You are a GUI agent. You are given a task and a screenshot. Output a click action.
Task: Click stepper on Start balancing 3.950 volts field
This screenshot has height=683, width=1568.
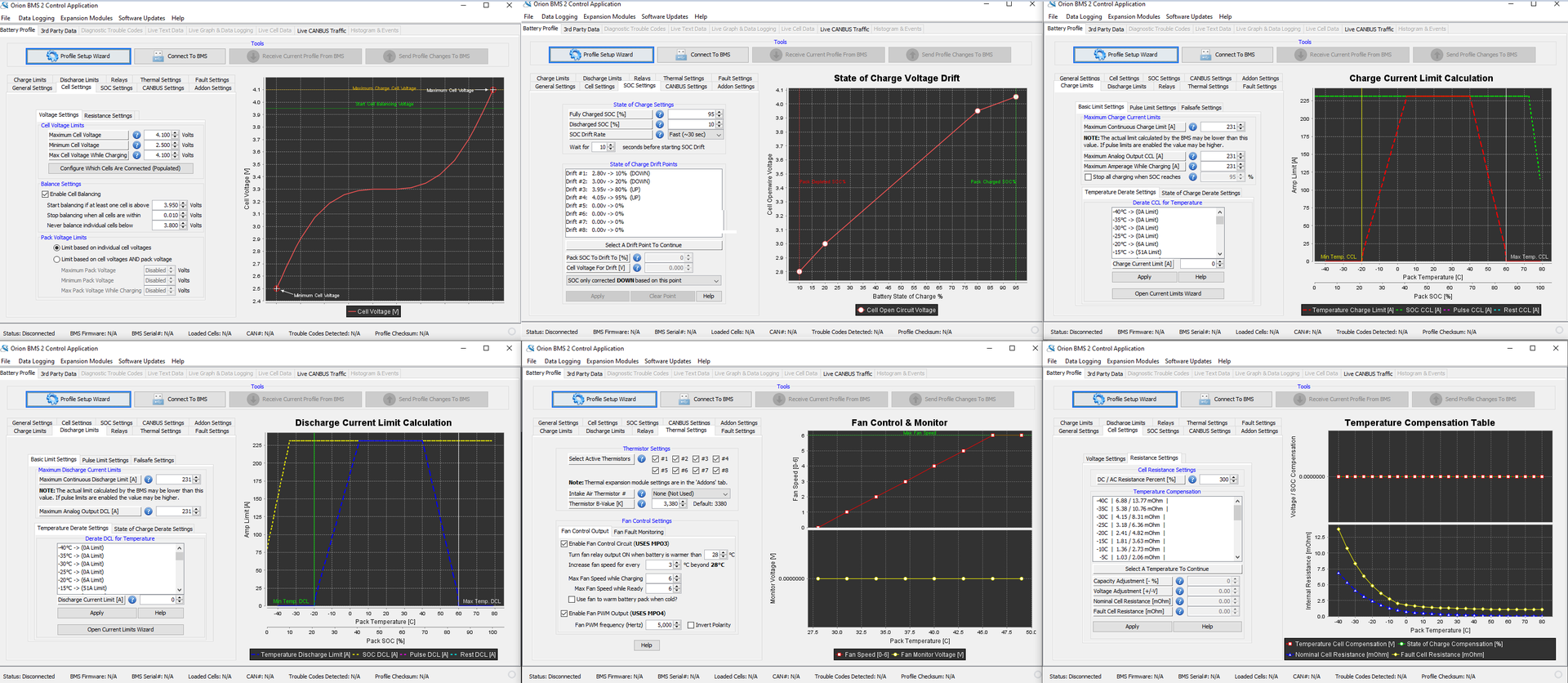(x=183, y=205)
